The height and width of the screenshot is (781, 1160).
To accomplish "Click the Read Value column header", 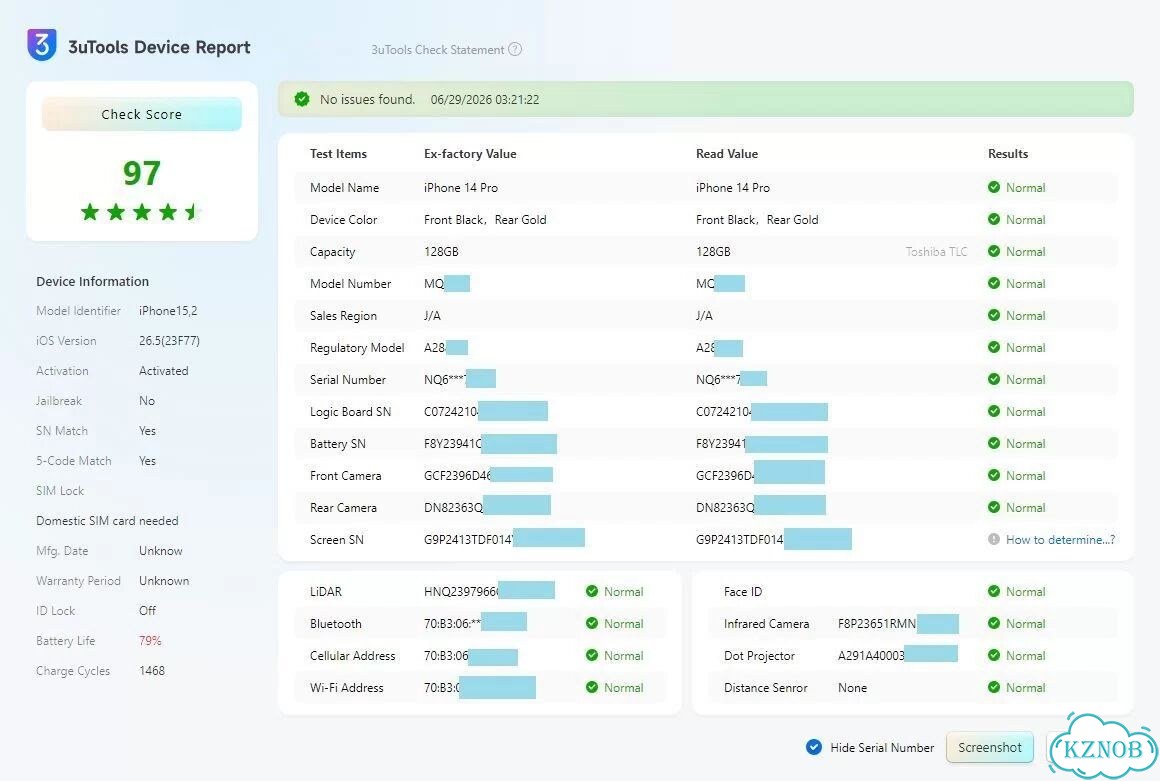I will click(x=726, y=154).
